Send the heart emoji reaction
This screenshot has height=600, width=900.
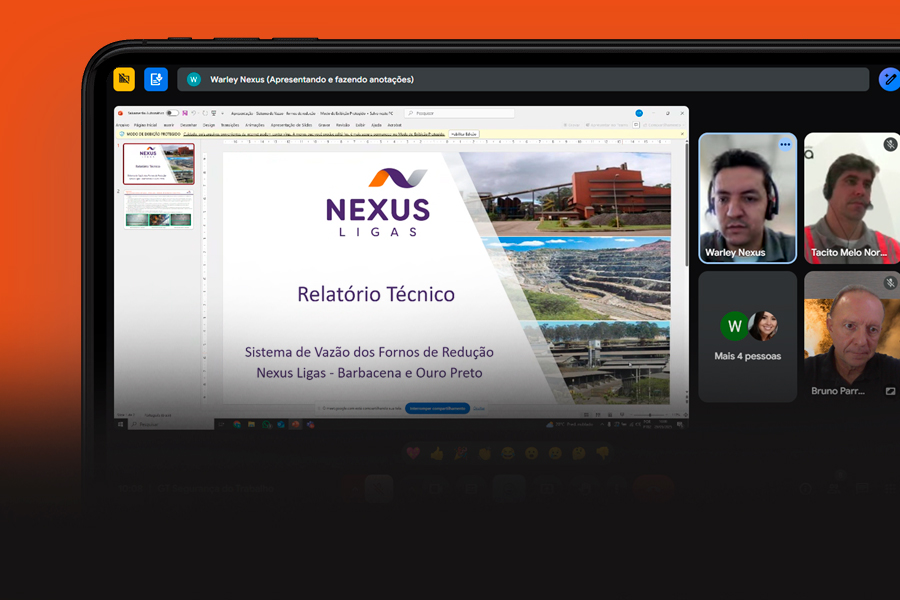(x=413, y=454)
